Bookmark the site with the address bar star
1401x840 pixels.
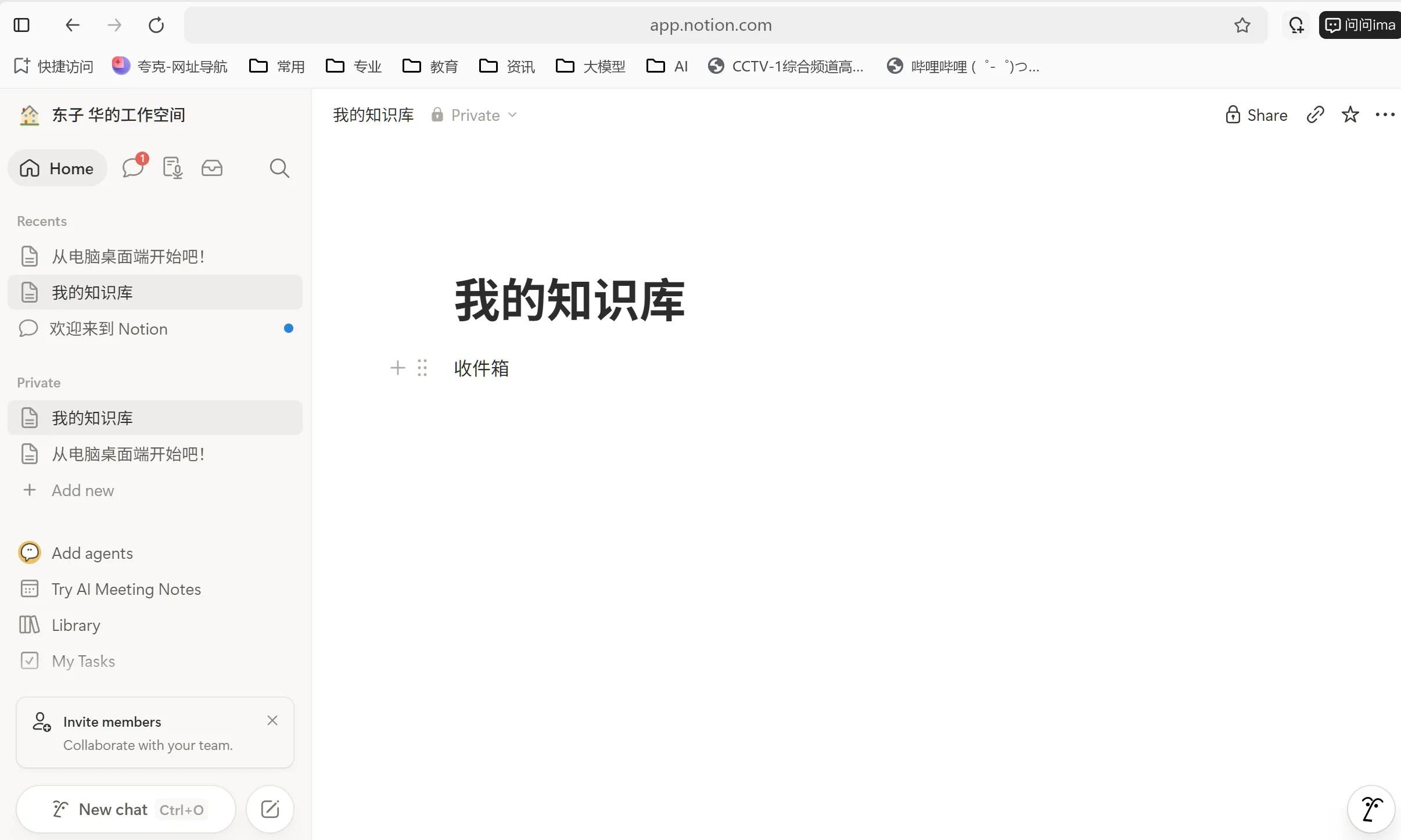pos(1242,25)
